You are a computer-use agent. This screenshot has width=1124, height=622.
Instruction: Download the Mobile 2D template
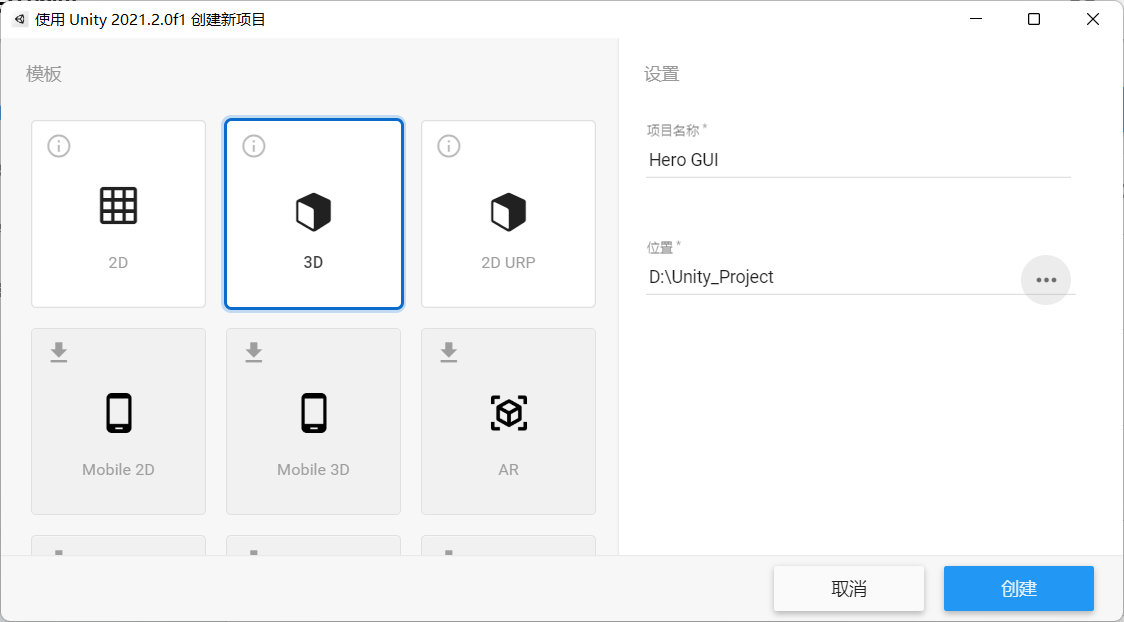(x=59, y=353)
